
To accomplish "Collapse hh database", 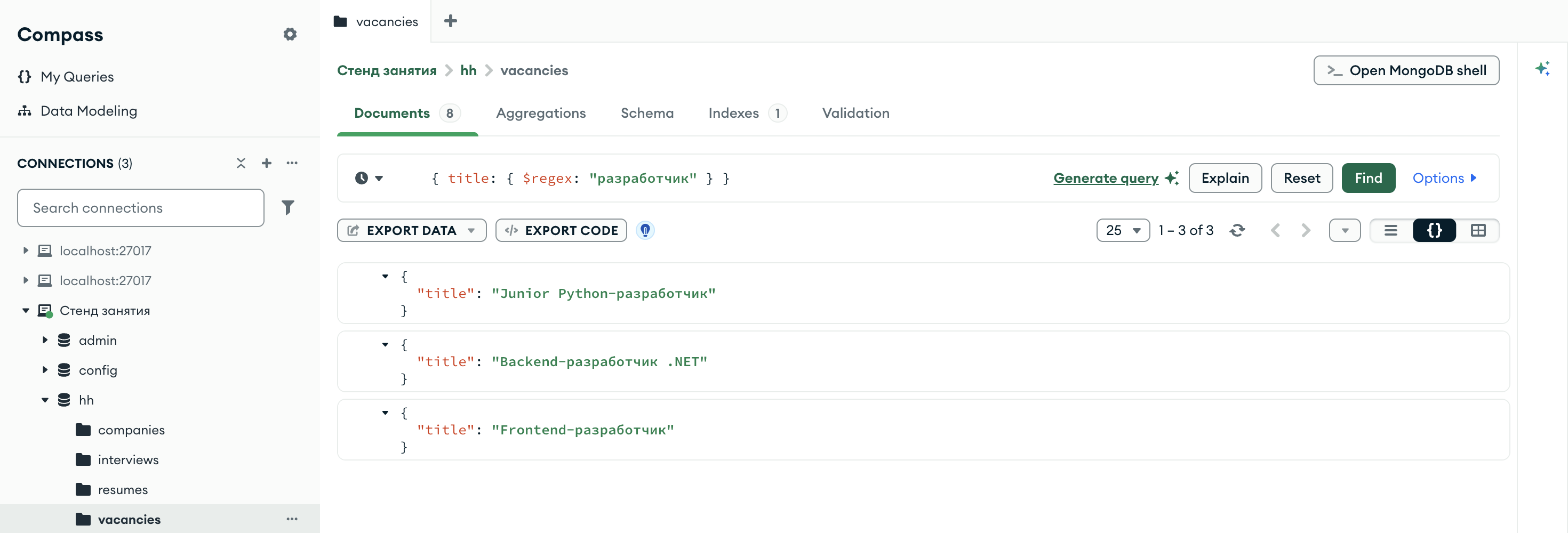I will (45, 400).
